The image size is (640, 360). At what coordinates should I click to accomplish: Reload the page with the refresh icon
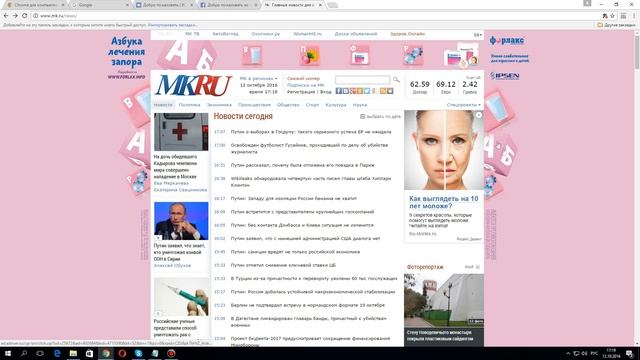24,16
